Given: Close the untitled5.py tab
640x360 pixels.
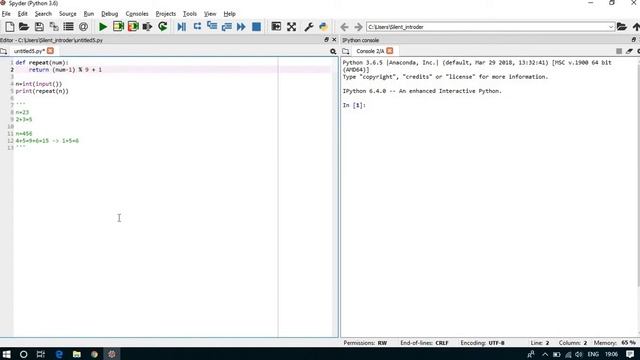Looking at the screenshot, I should click(50, 51).
